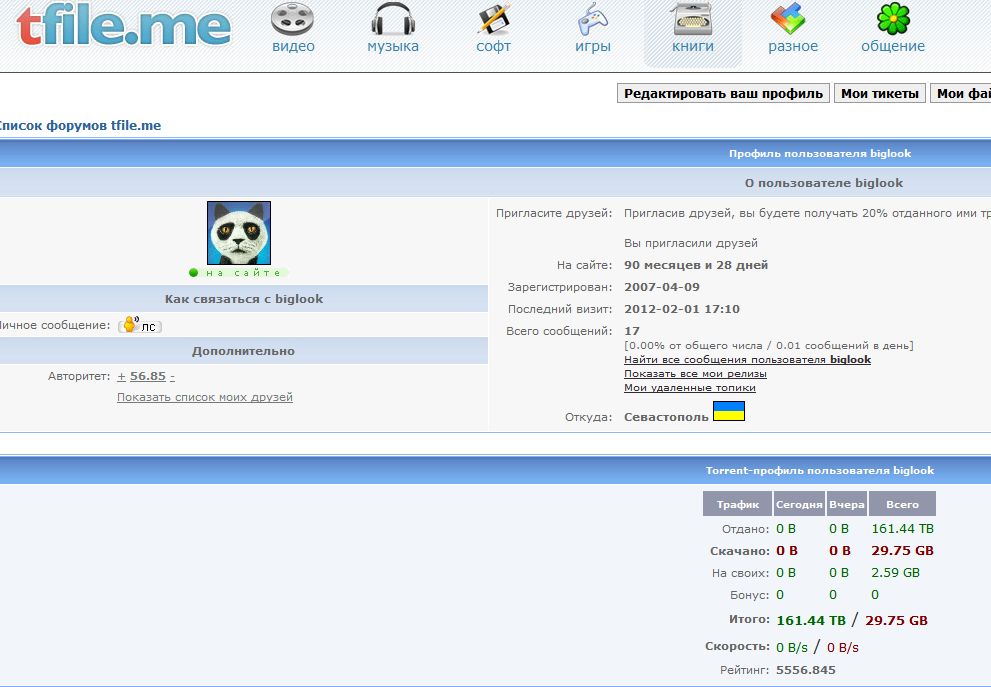991x687 pixels.
Task: Click the ЛС private message icon
Action: point(139,325)
